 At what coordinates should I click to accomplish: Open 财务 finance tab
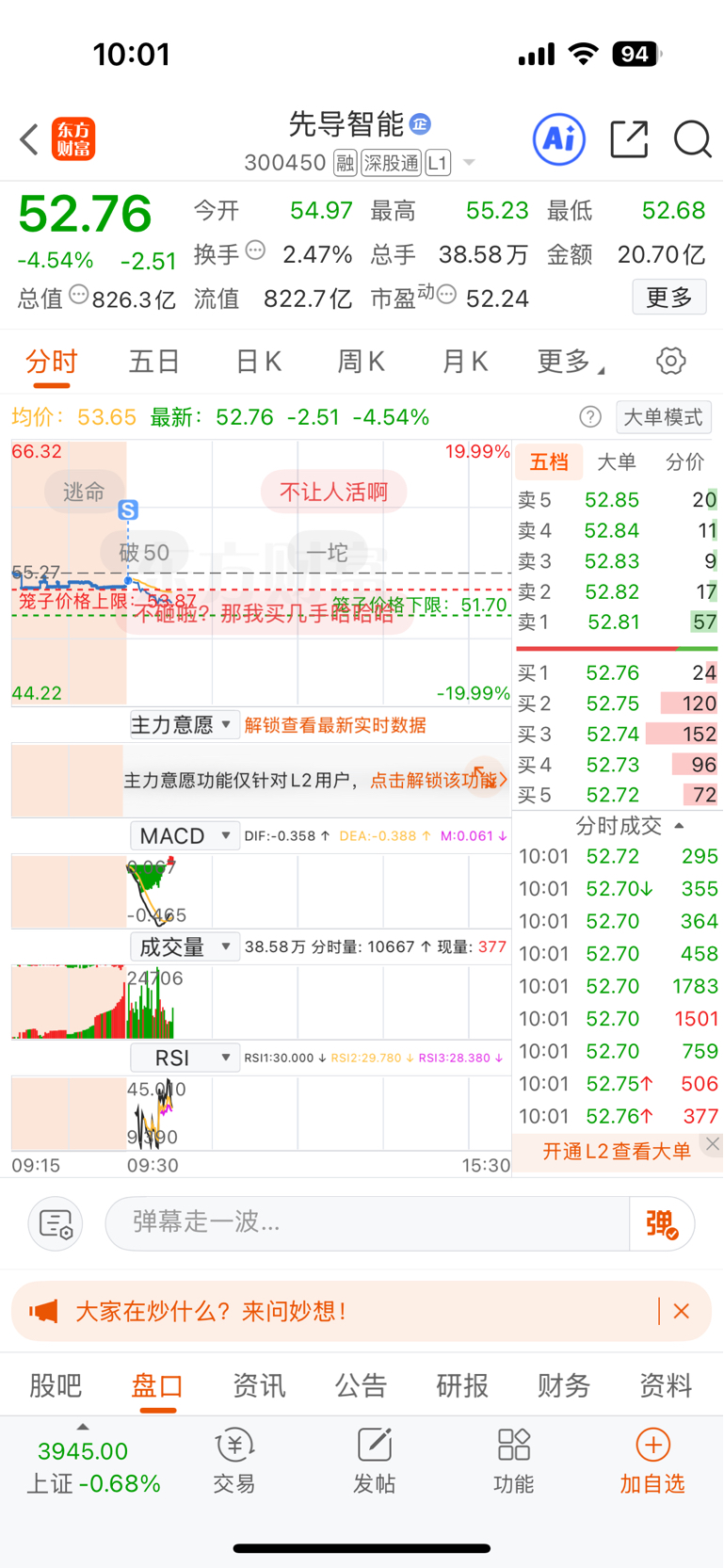(564, 1385)
